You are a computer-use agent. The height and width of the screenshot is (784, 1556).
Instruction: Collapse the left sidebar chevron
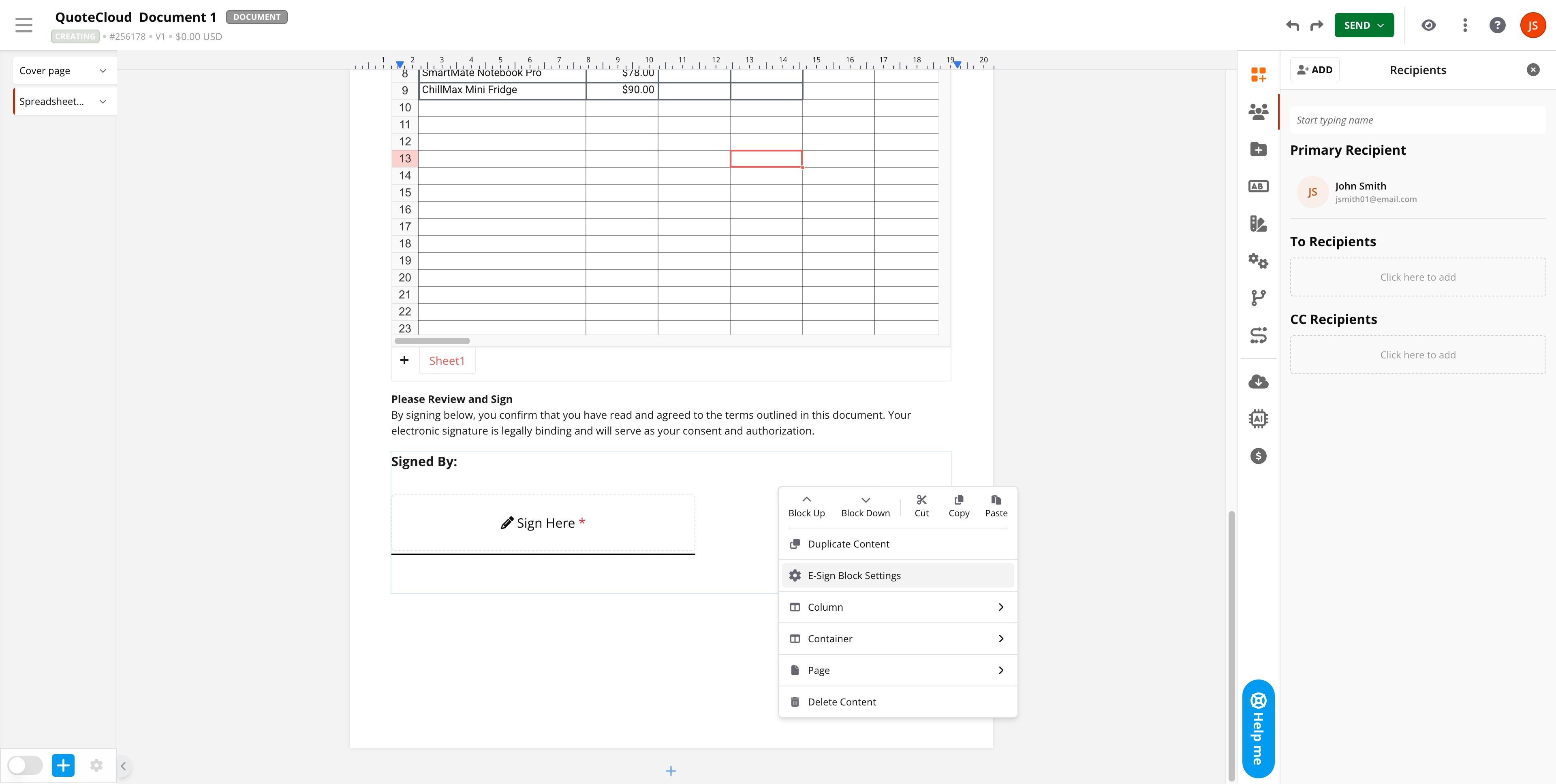click(123, 766)
